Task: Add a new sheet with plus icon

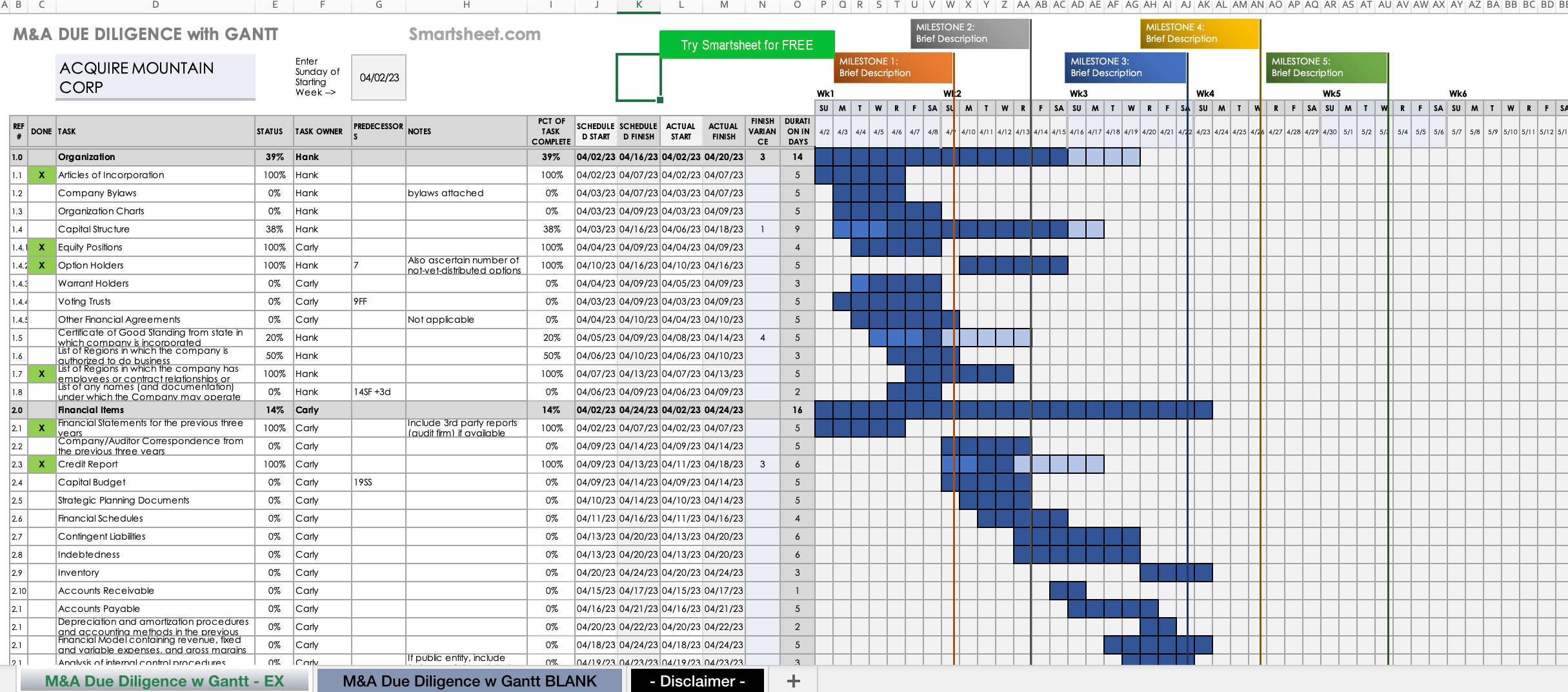Action: click(794, 681)
